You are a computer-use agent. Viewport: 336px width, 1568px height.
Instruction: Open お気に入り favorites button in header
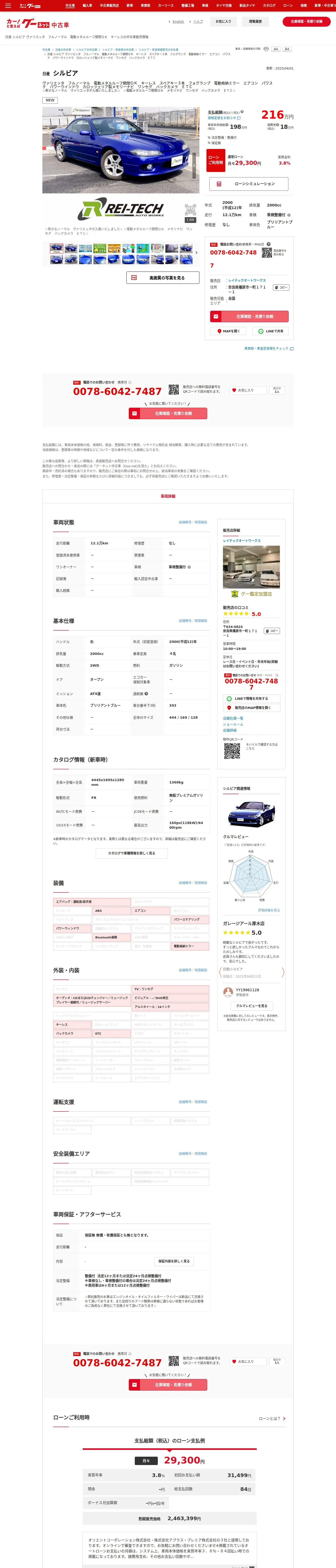224,21
